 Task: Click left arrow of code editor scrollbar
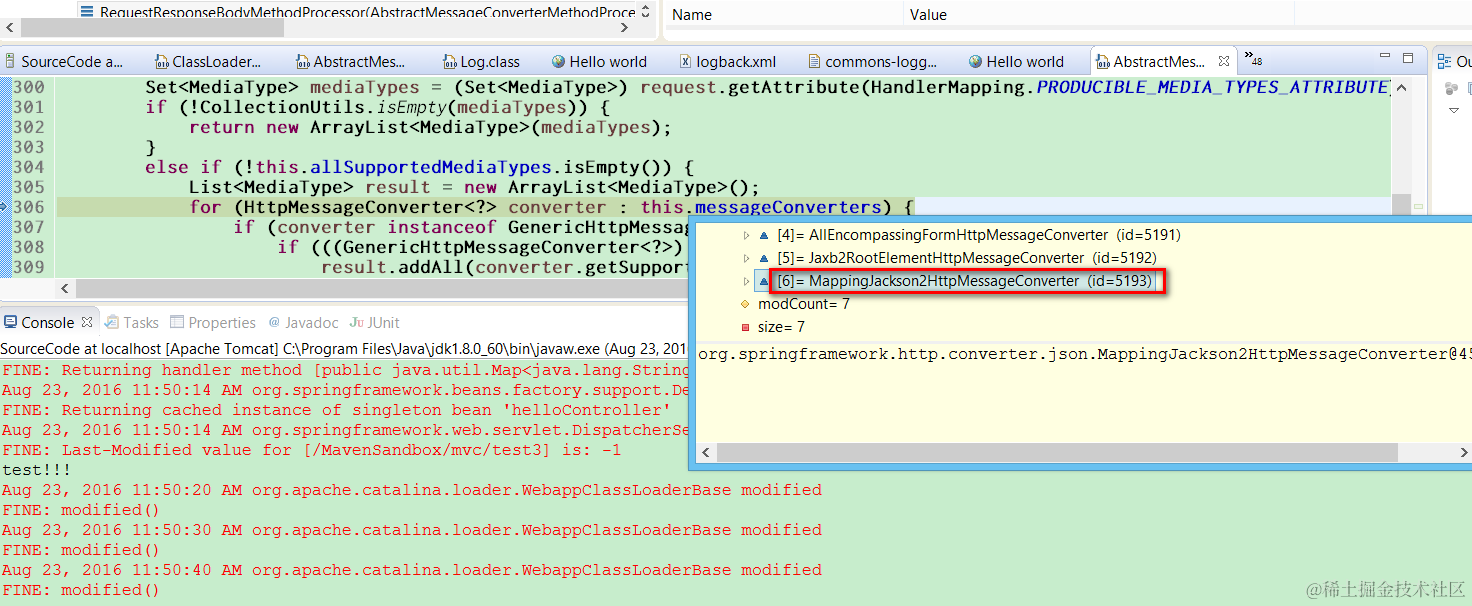point(66,288)
